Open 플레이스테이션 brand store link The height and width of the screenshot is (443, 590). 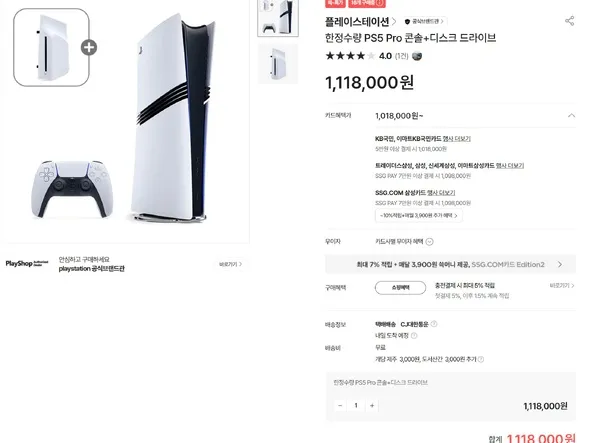click(360, 21)
